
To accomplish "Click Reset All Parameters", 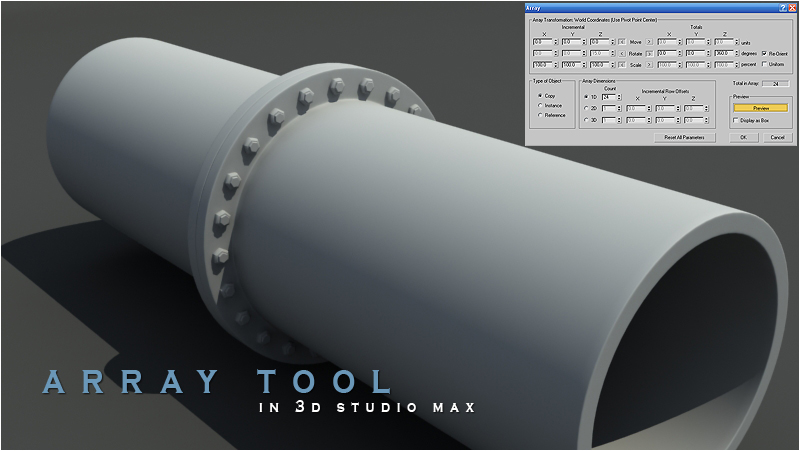I will (684, 137).
